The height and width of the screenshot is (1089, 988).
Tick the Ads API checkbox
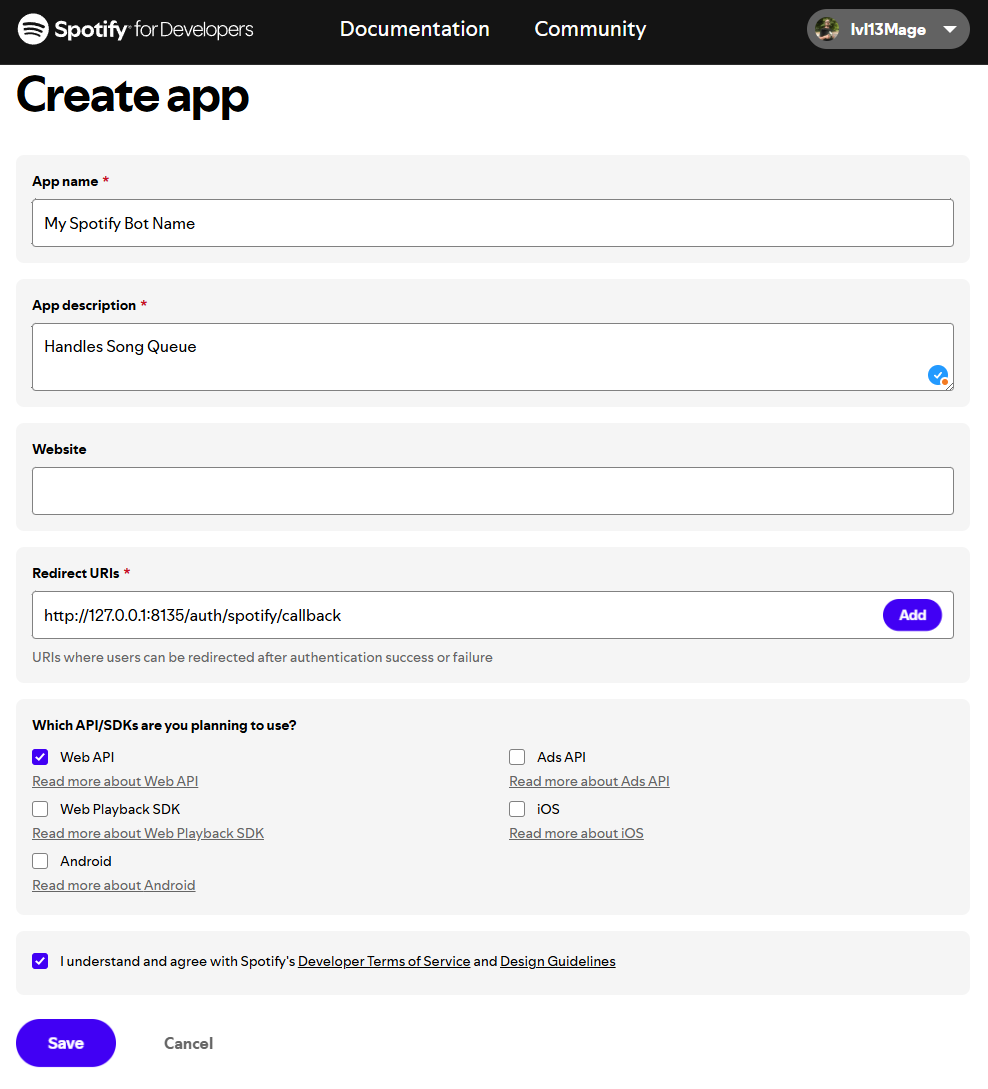tap(517, 757)
